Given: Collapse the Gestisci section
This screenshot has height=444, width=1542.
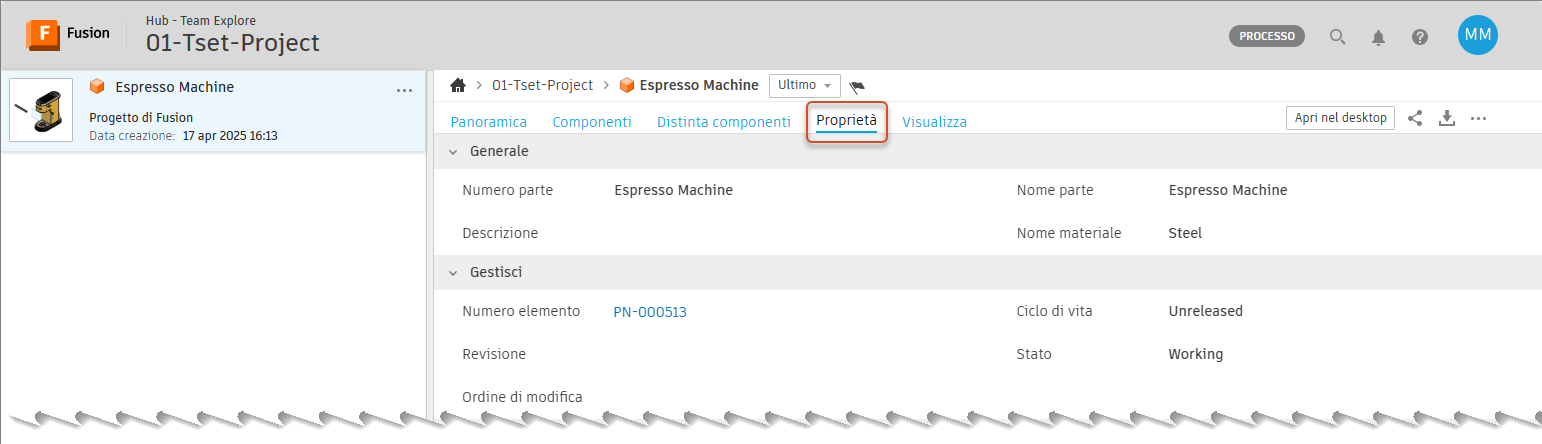Looking at the screenshot, I should tap(451, 272).
